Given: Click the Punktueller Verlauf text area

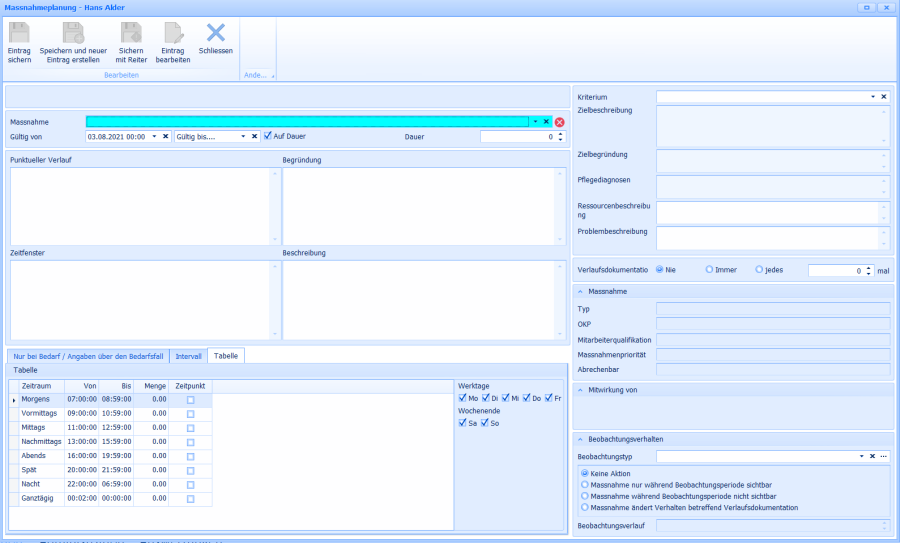Looking at the screenshot, I should (145, 207).
